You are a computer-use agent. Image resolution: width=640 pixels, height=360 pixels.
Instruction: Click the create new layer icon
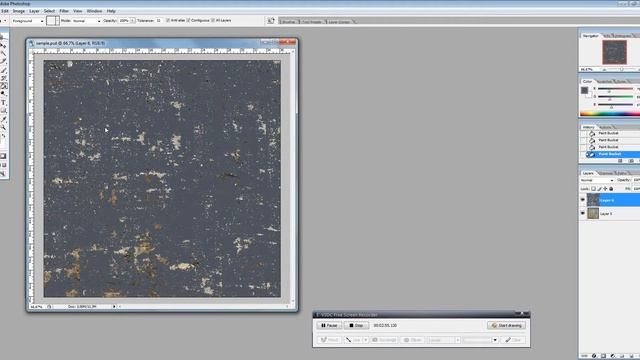pyautogui.click(x=632, y=356)
